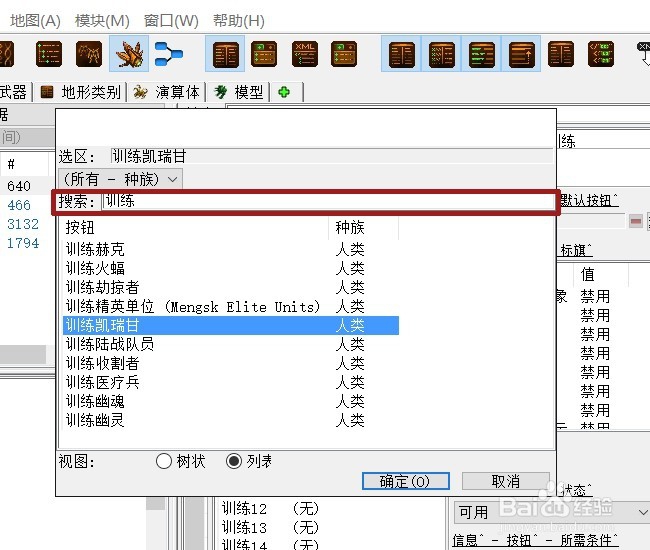Select 训练收割者 in the list

coord(230,363)
